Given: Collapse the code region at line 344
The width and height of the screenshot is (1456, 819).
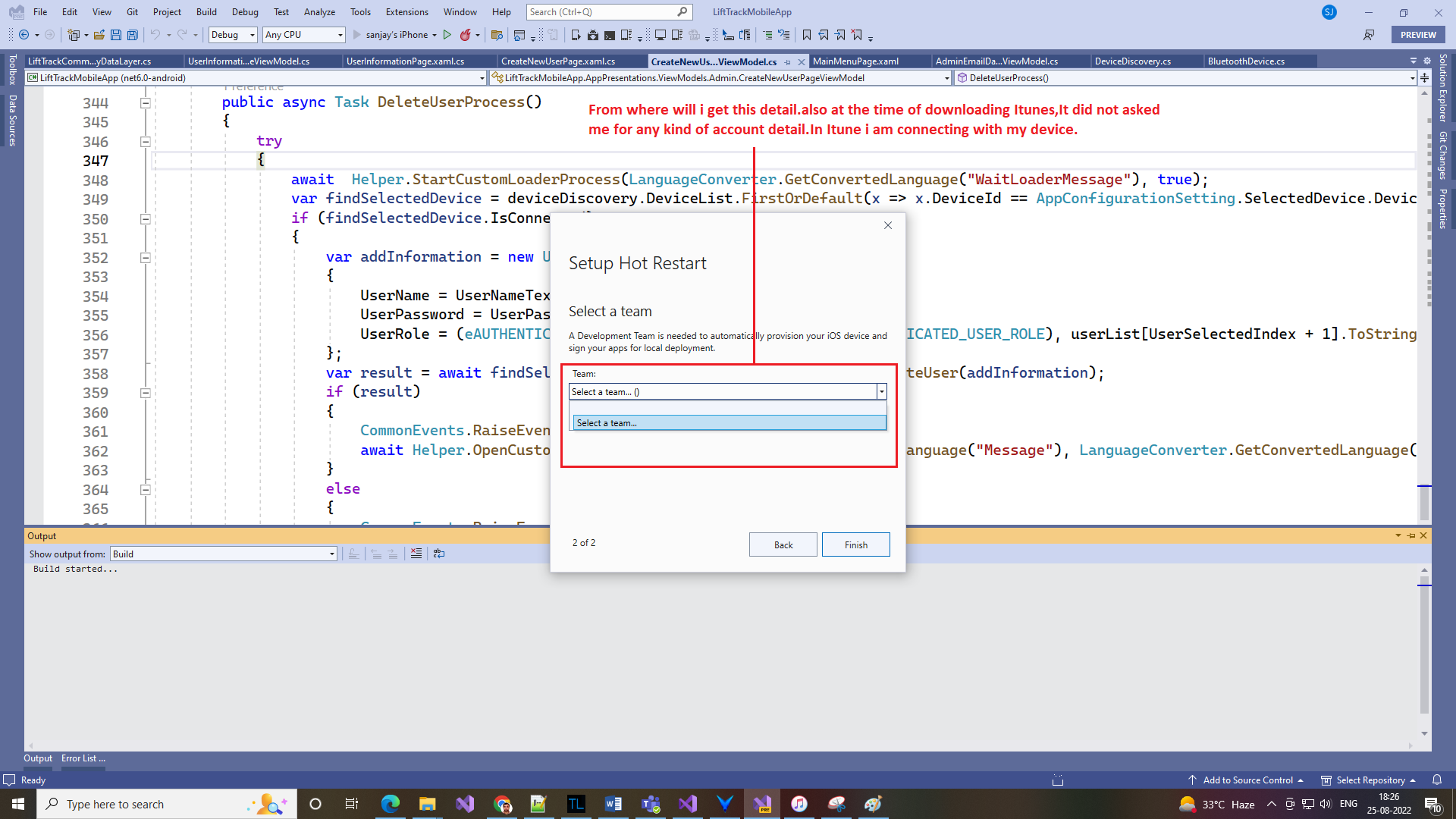Looking at the screenshot, I should coord(145,103).
